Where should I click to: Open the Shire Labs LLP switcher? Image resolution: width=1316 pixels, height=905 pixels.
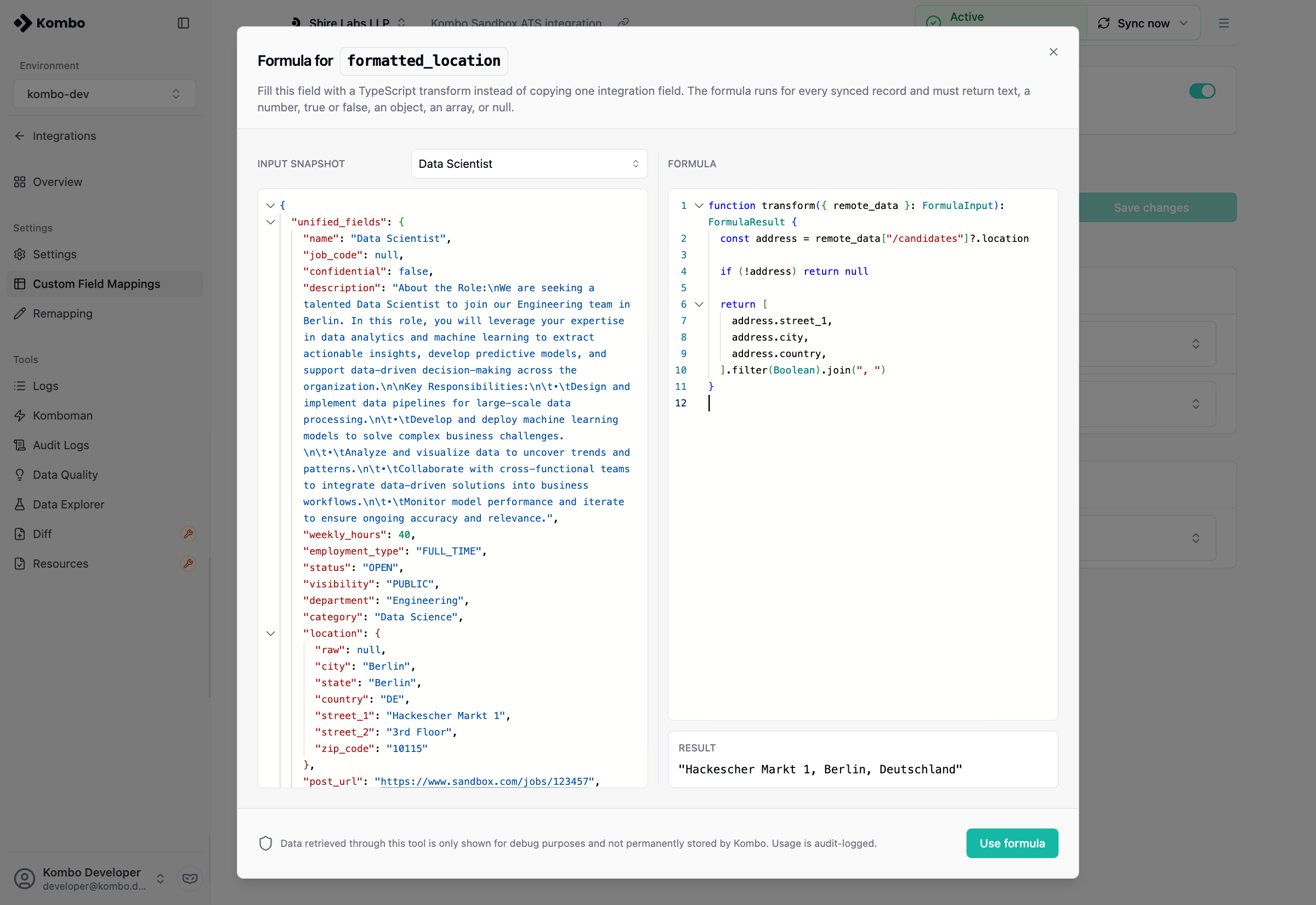[348, 22]
